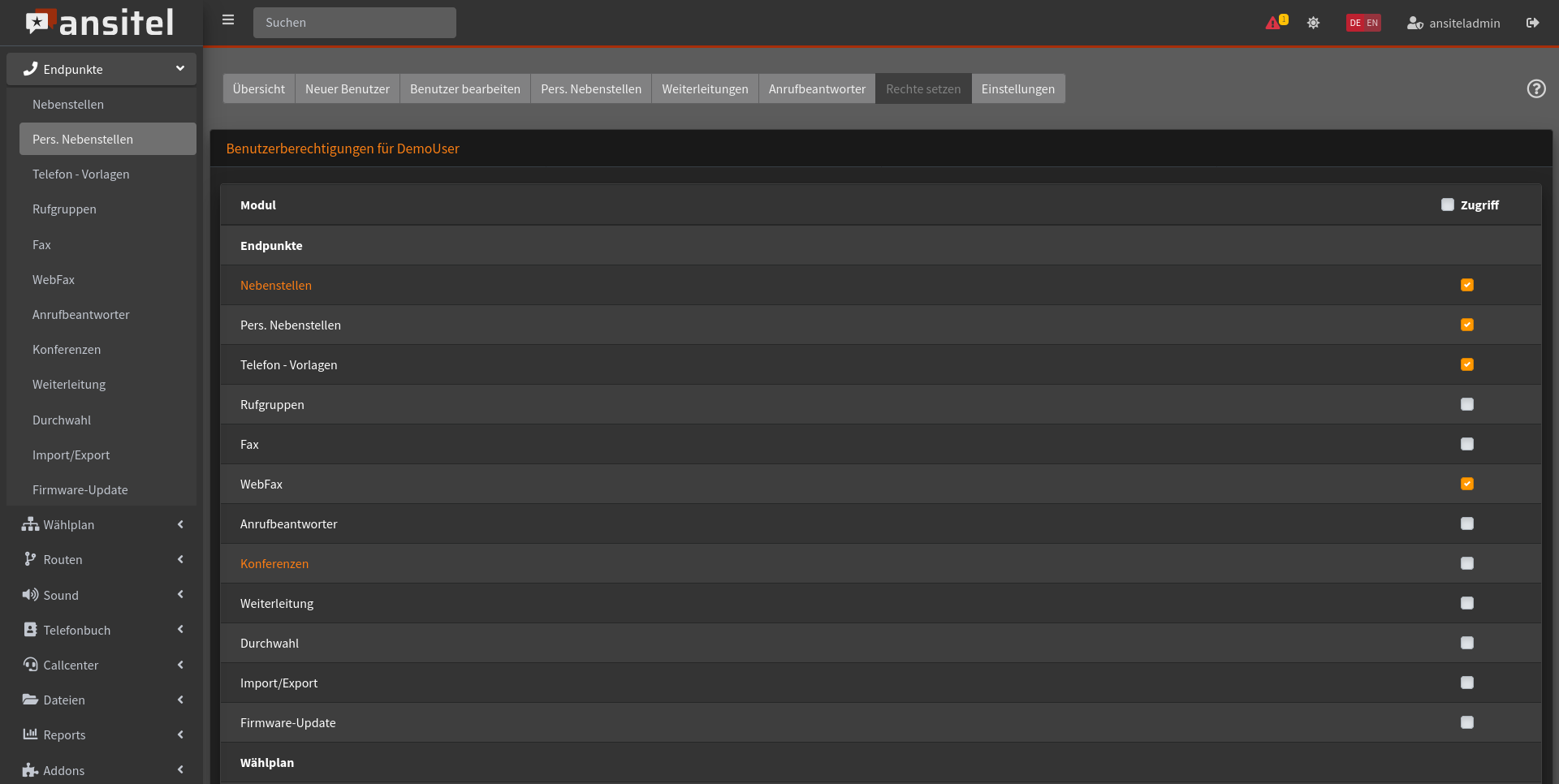Open the Einstellungen tab

1017,88
